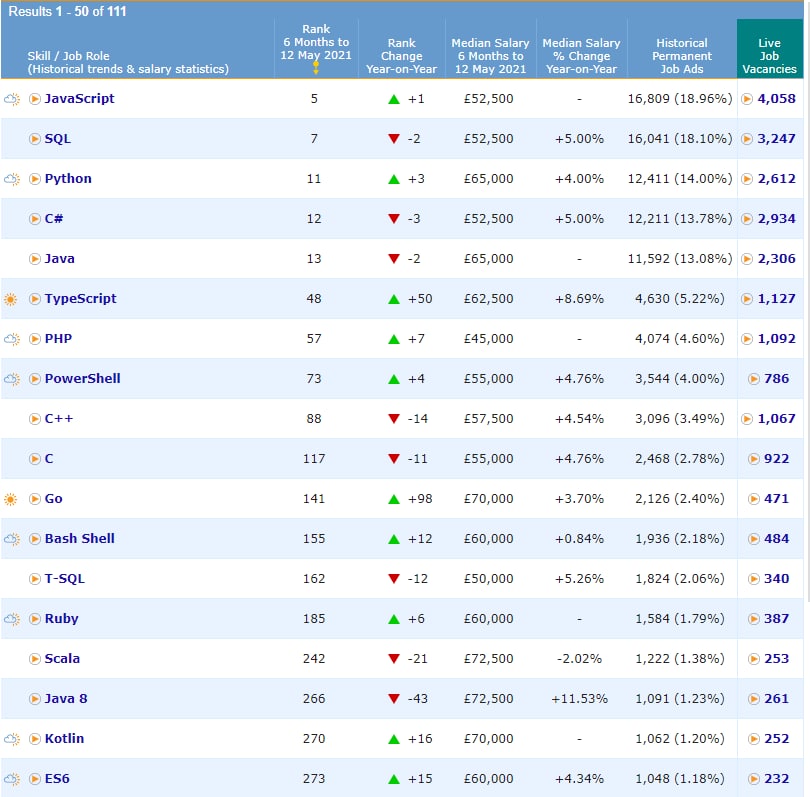Click the orange arrow icon beside TypeScript
This screenshot has width=810, height=797.
(x=35, y=299)
